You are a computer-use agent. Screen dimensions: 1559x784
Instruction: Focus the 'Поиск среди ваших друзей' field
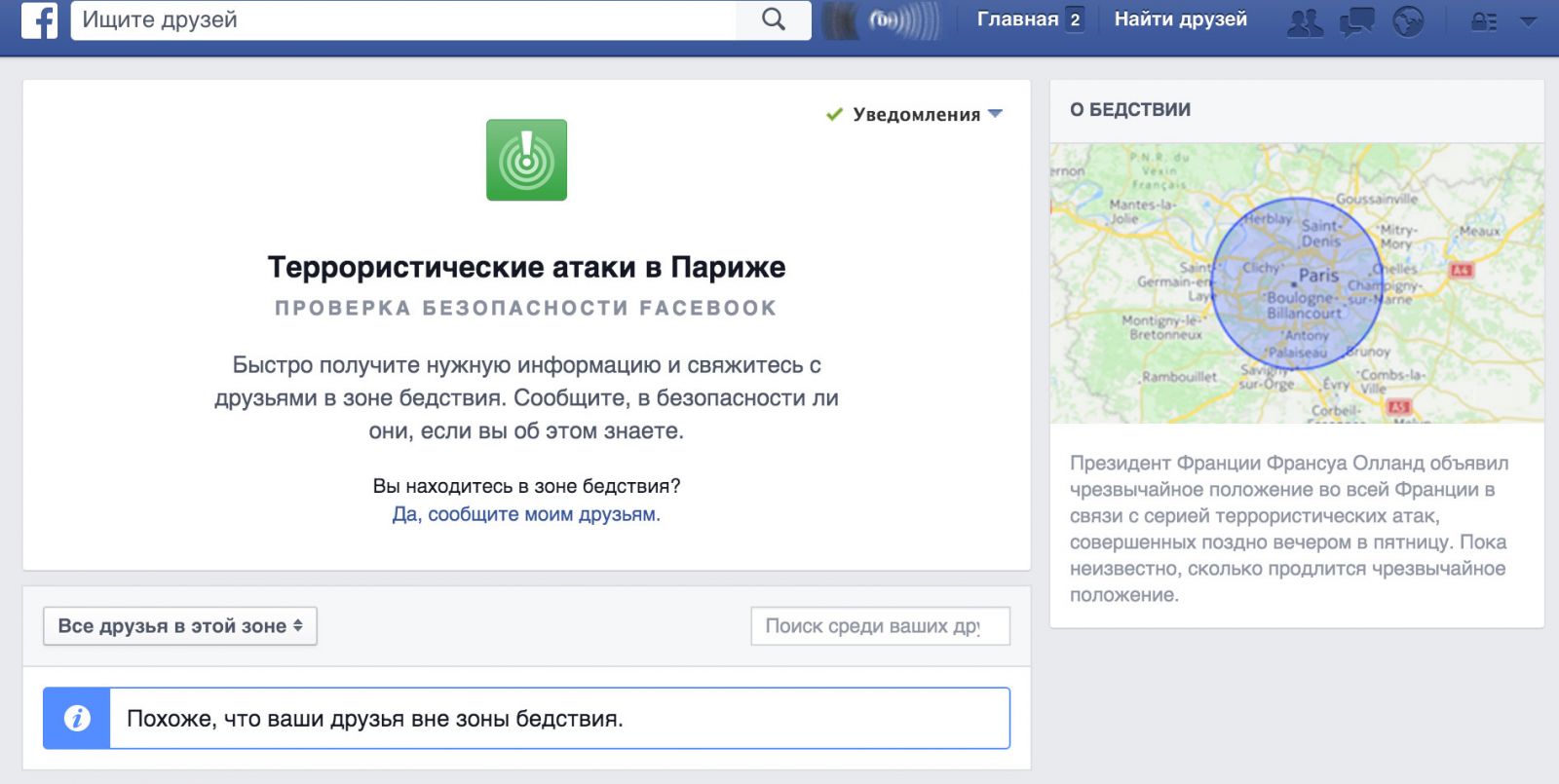[x=880, y=626]
